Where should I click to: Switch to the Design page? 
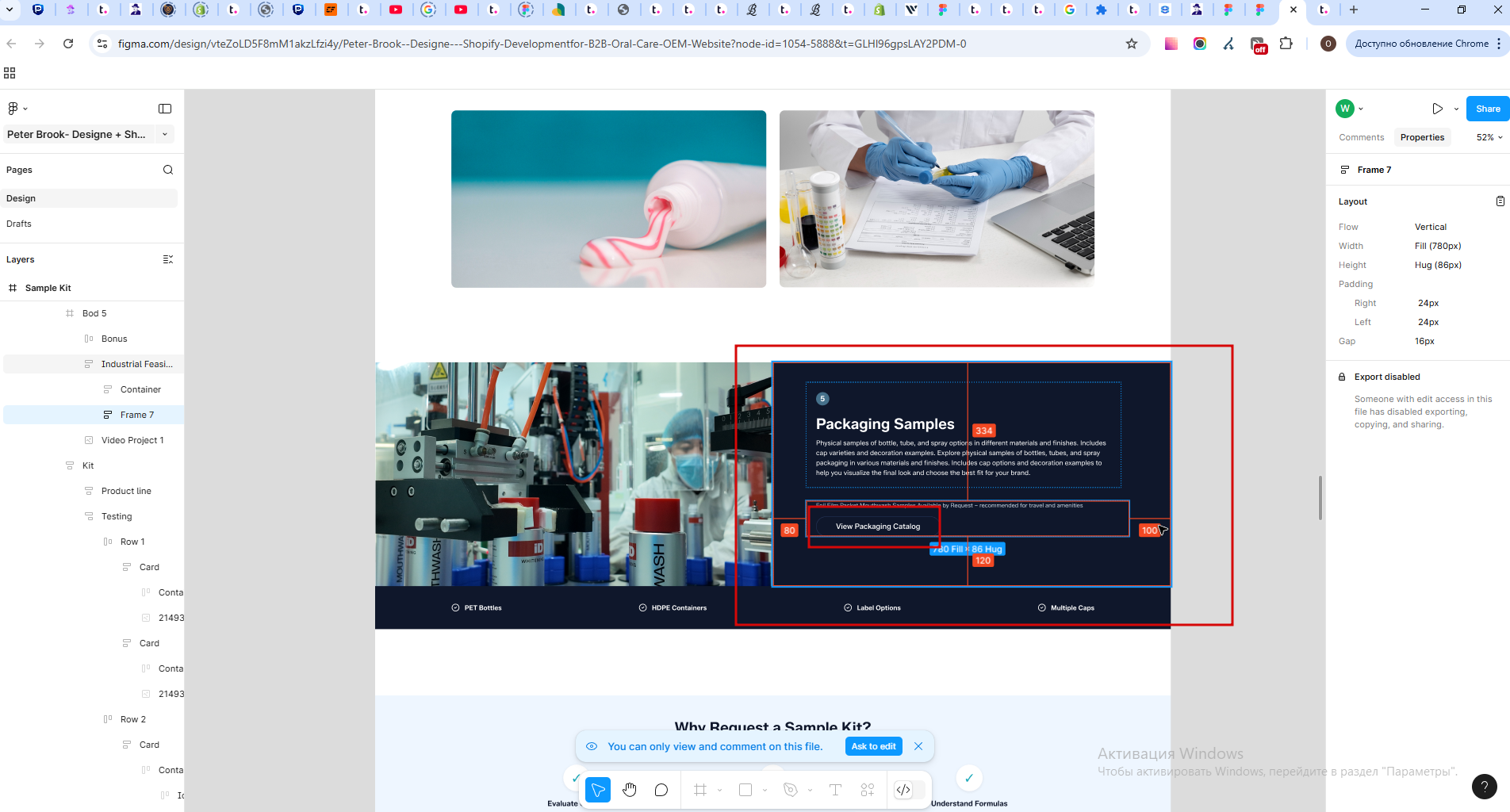pyautogui.click(x=90, y=198)
